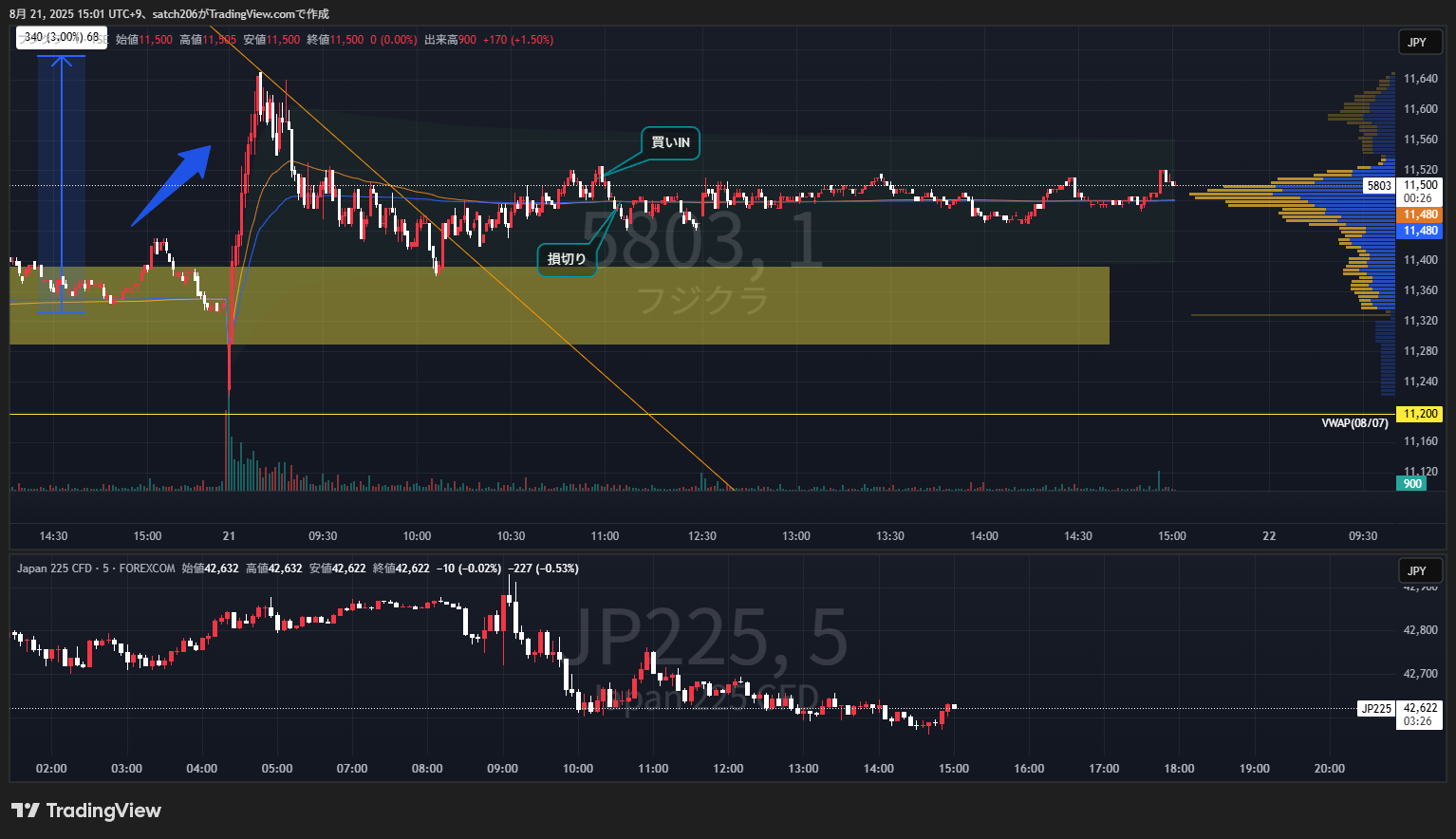The height and width of the screenshot is (839, 1456).
Task: Click the green 900 volume label
Action: [x=1412, y=484]
